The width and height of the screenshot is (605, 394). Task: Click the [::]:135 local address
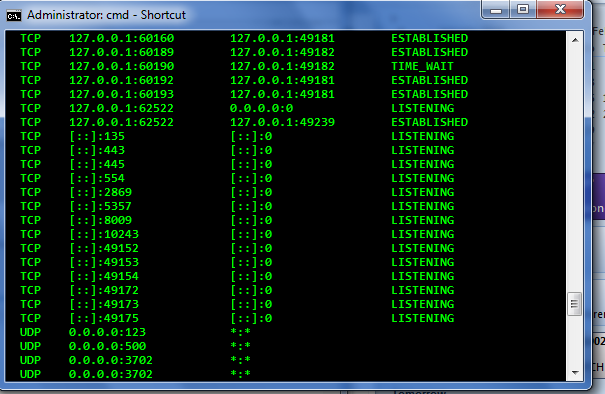tap(97, 136)
